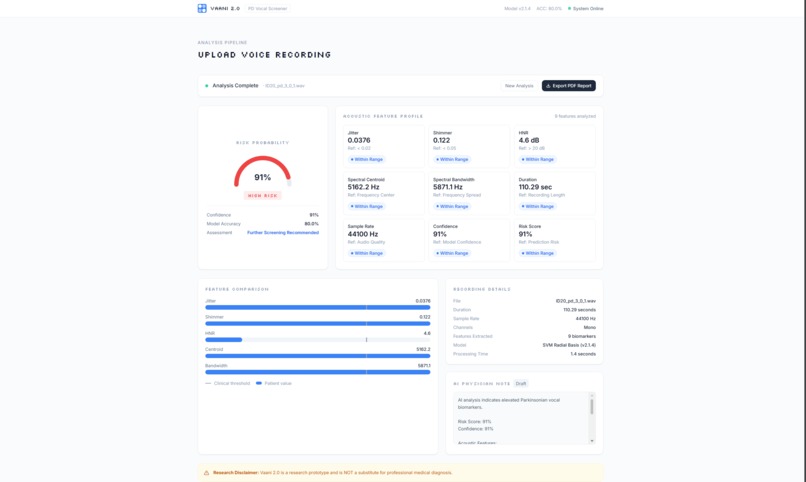This screenshot has width=806, height=482.
Task: Click the AI Physician Note scrollbar thumb
Action: point(592,406)
